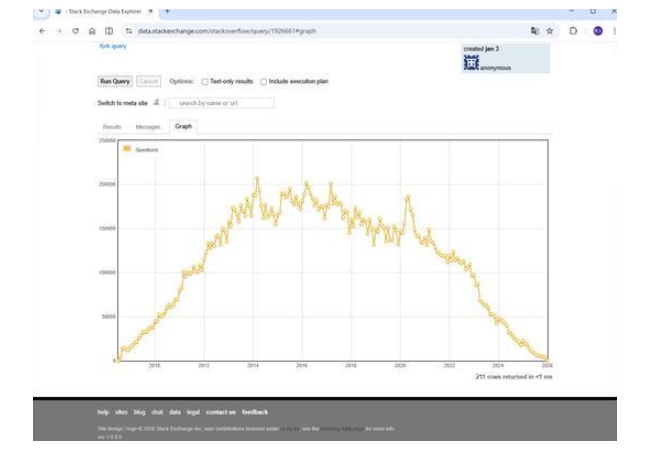This screenshot has height=450, width=650.
Task: Toggle the browser side panel icon
Action: 109,31
